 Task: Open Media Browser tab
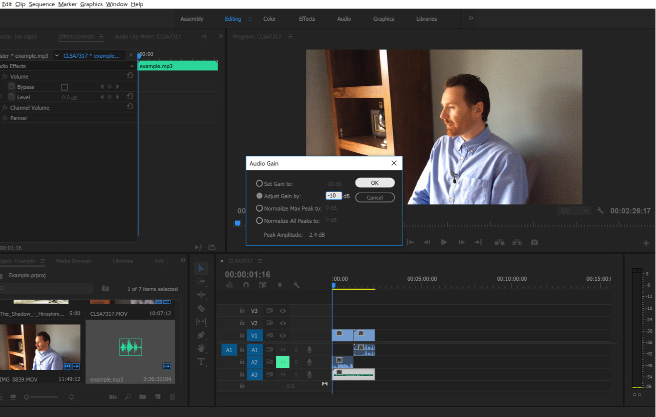[x=74, y=261]
